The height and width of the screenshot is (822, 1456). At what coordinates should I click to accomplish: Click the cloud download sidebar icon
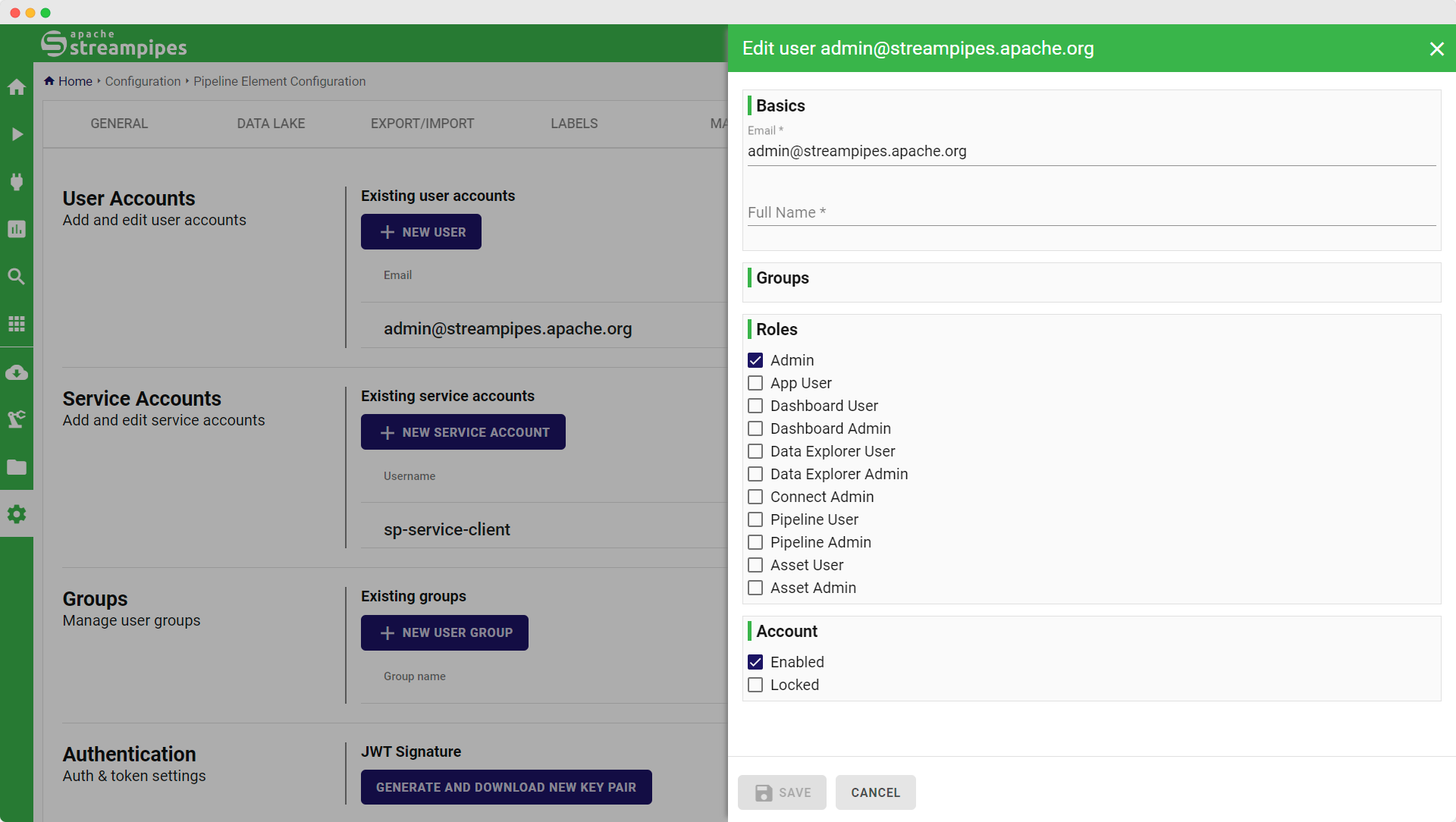tap(17, 372)
